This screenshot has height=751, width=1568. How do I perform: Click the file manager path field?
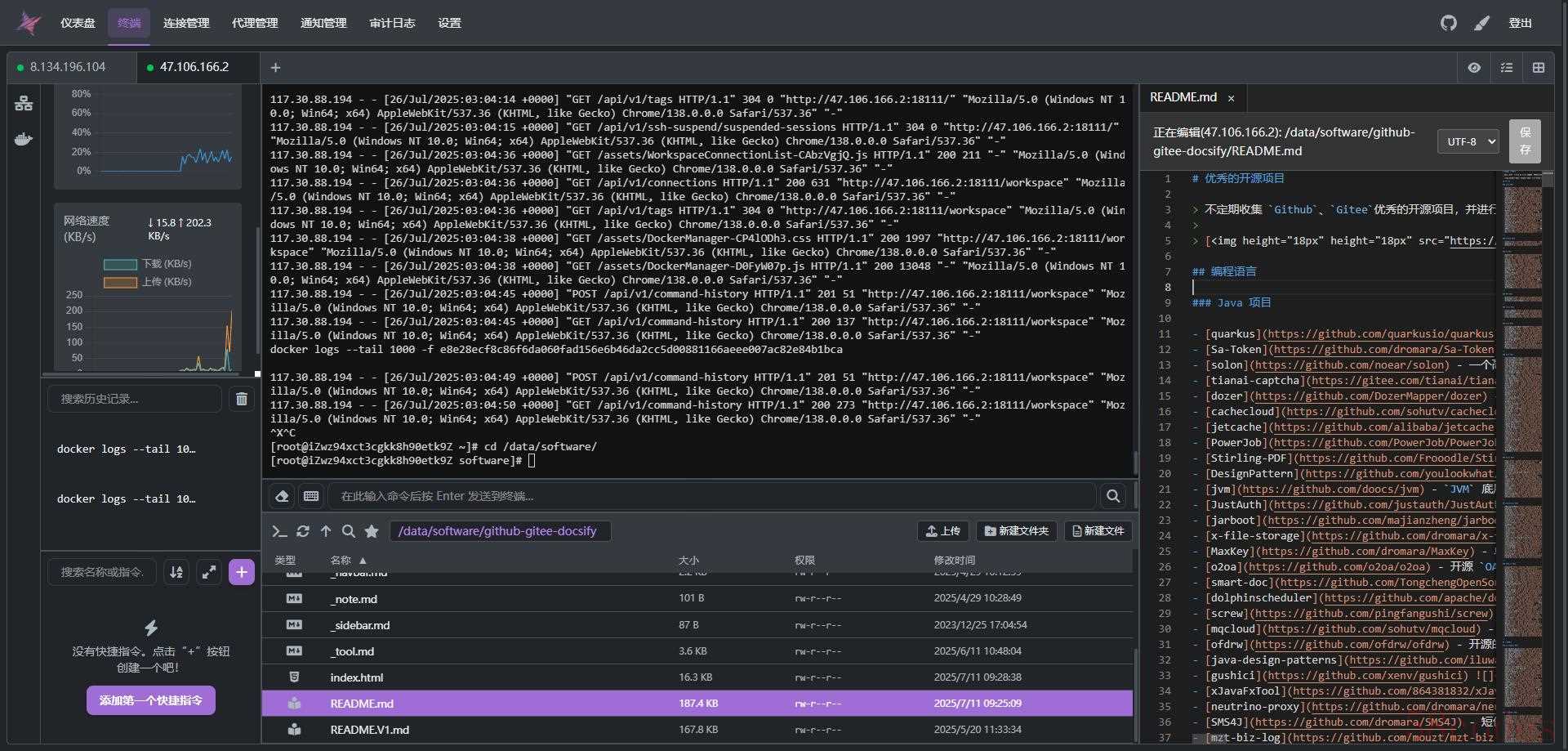(500, 531)
